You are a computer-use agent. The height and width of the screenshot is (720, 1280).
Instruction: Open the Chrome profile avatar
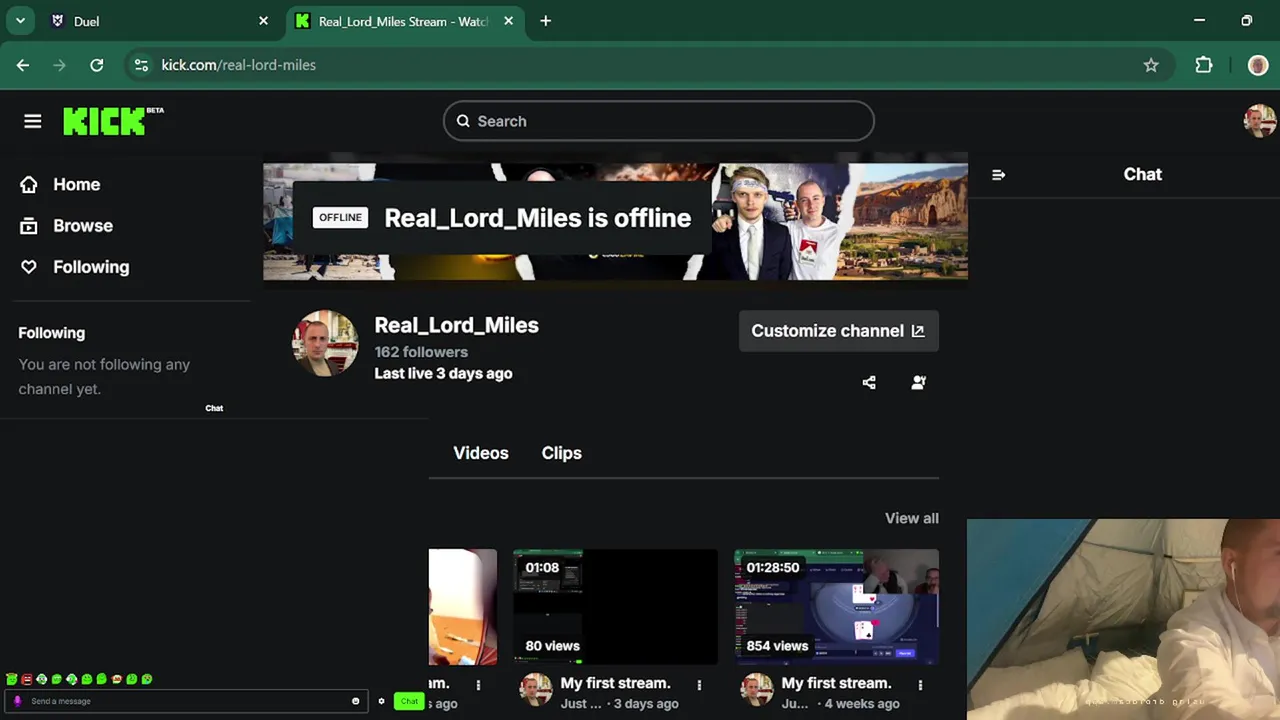[1258, 65]
